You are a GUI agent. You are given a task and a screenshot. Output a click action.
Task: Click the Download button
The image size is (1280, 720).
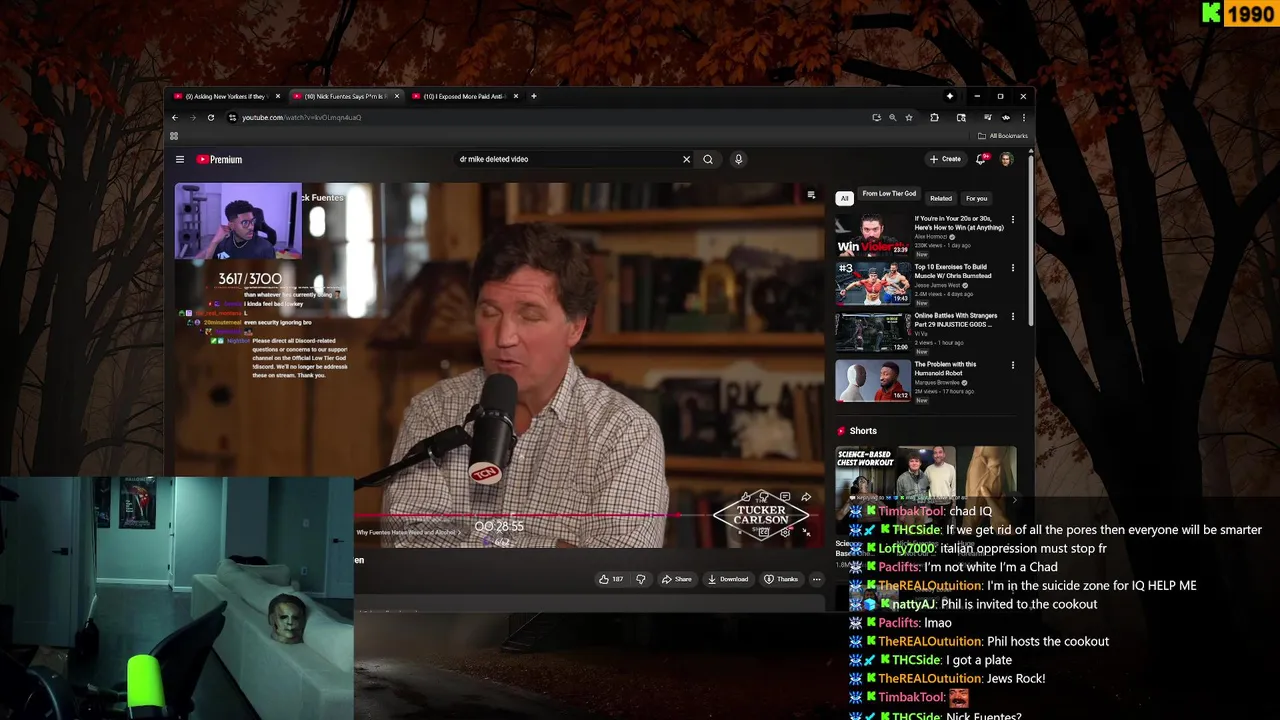coord(728,579)
